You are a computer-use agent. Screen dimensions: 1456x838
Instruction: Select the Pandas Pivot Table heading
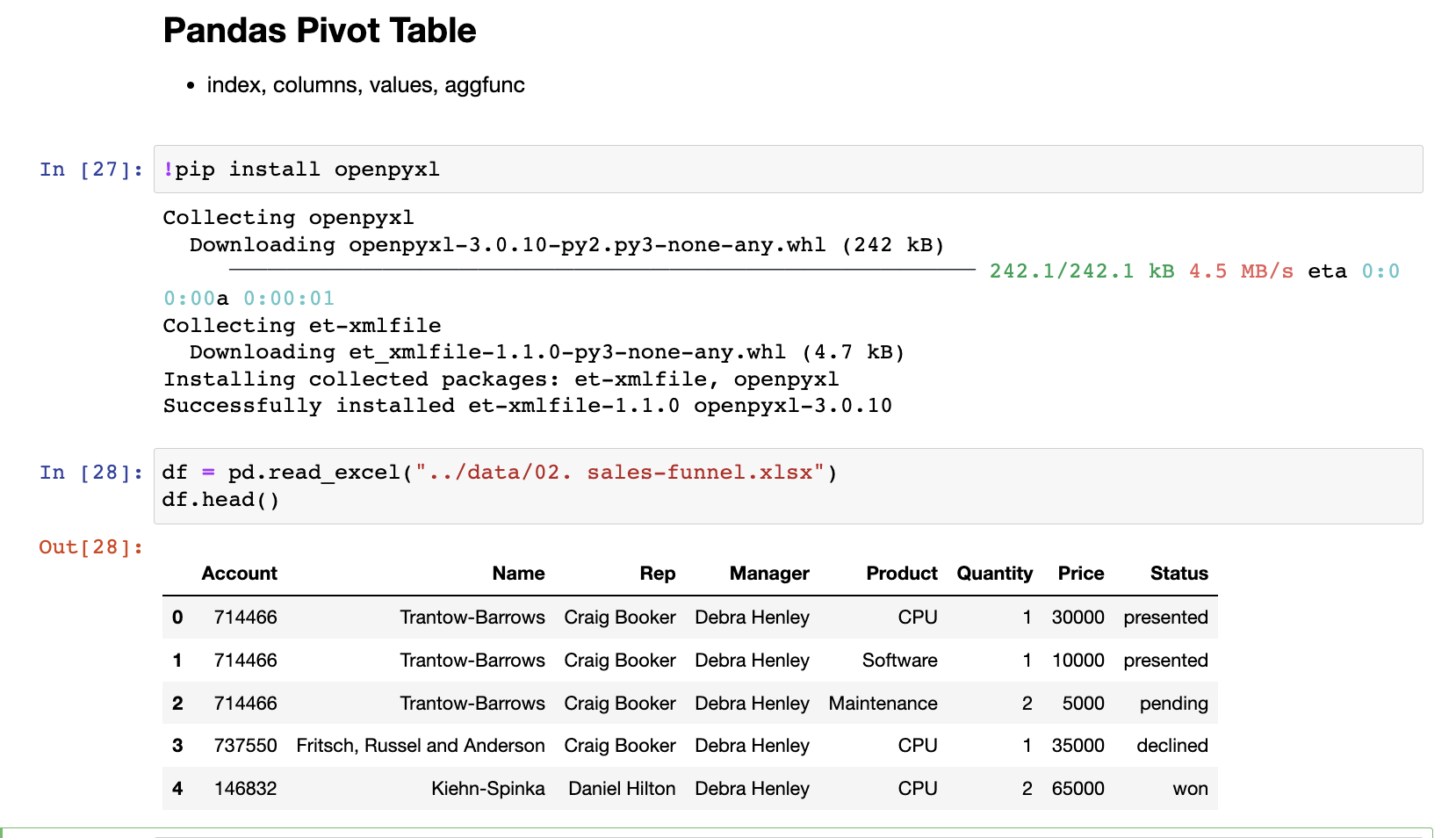[319, 30]
